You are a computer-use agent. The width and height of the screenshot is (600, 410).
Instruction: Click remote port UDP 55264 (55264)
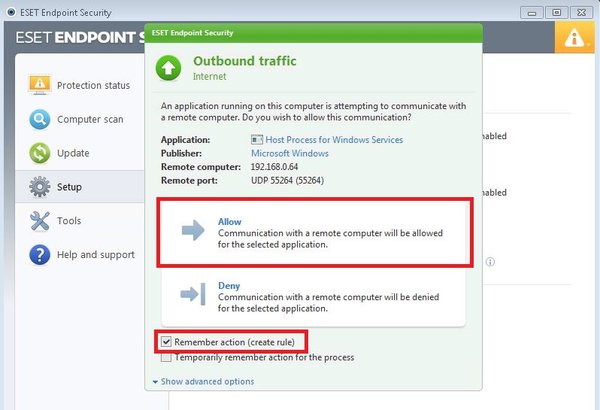[x=287, y=180]
